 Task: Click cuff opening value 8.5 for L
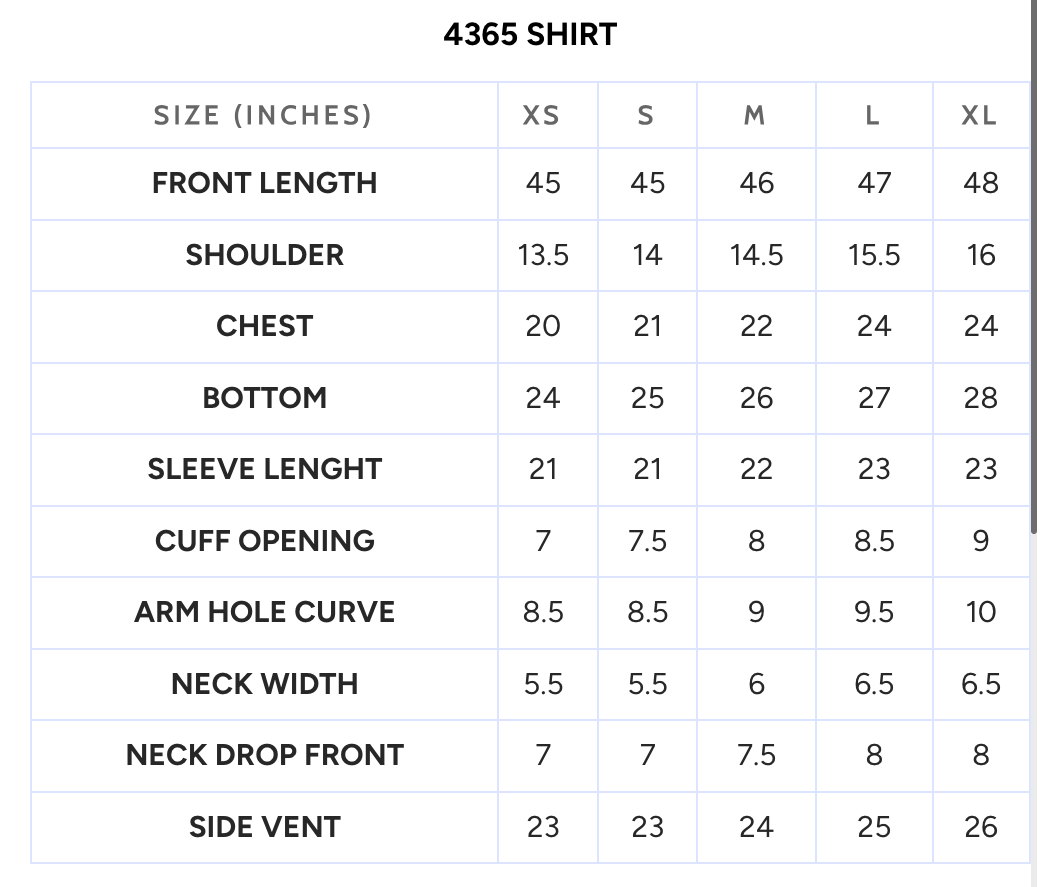coord(874,541)
